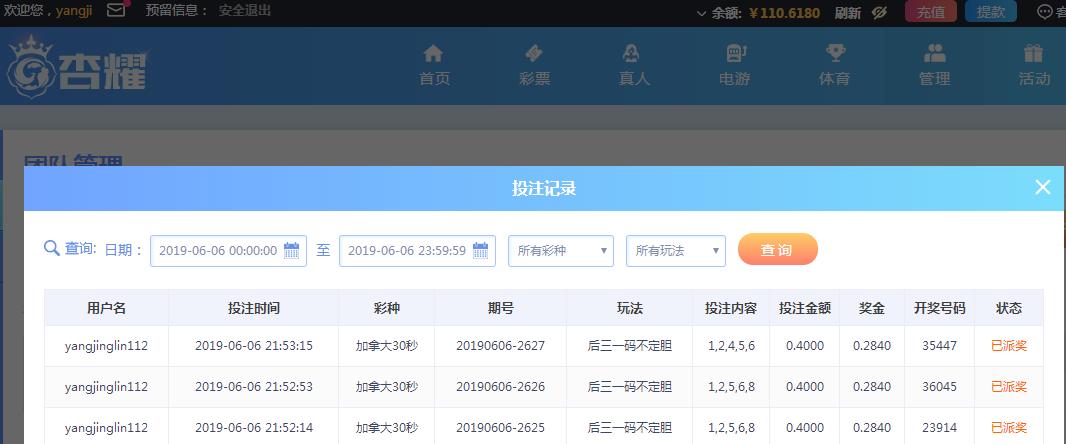Click the blue 提款 button
1066x444 pixels.
[x=991, y=12]
